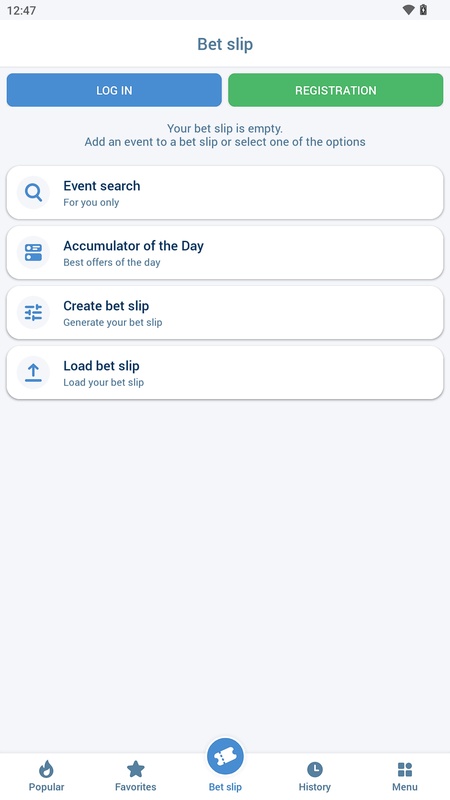Go to the Favorites tab label
Viewport: 450px width, 800px height.
(x=136, y=787)
